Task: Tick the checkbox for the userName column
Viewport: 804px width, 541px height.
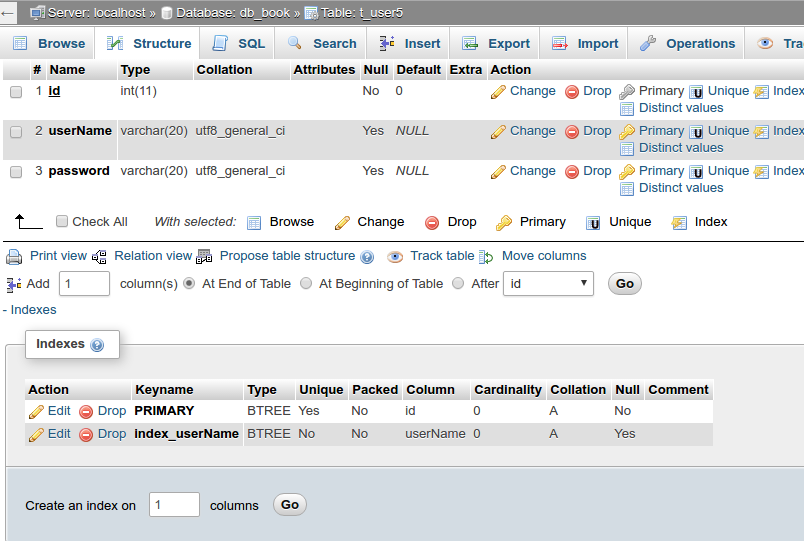Action: point(16,131)
